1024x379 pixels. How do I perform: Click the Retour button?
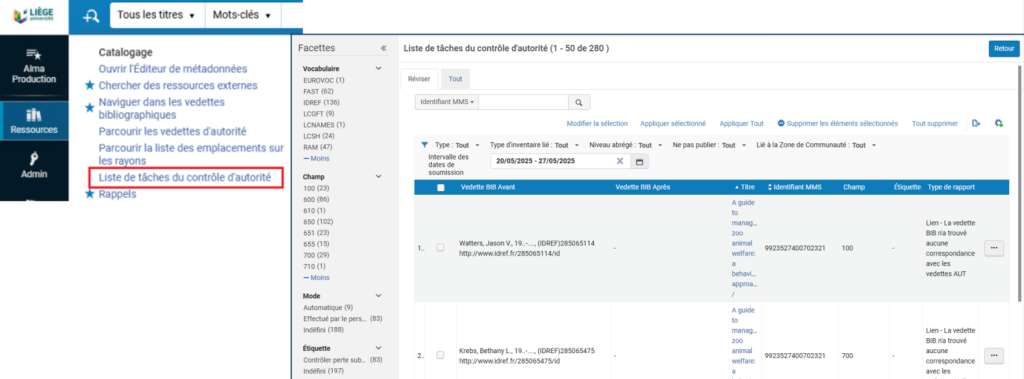(1003, 49)
